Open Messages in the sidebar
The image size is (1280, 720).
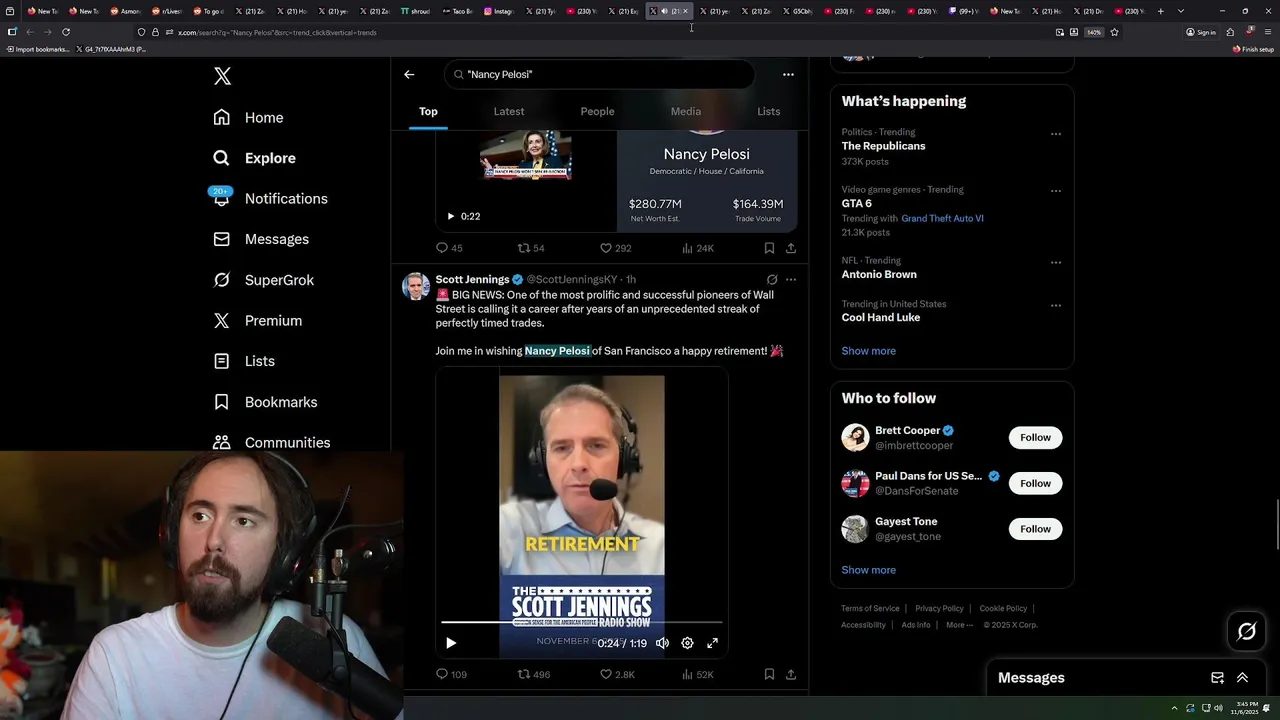261,239
